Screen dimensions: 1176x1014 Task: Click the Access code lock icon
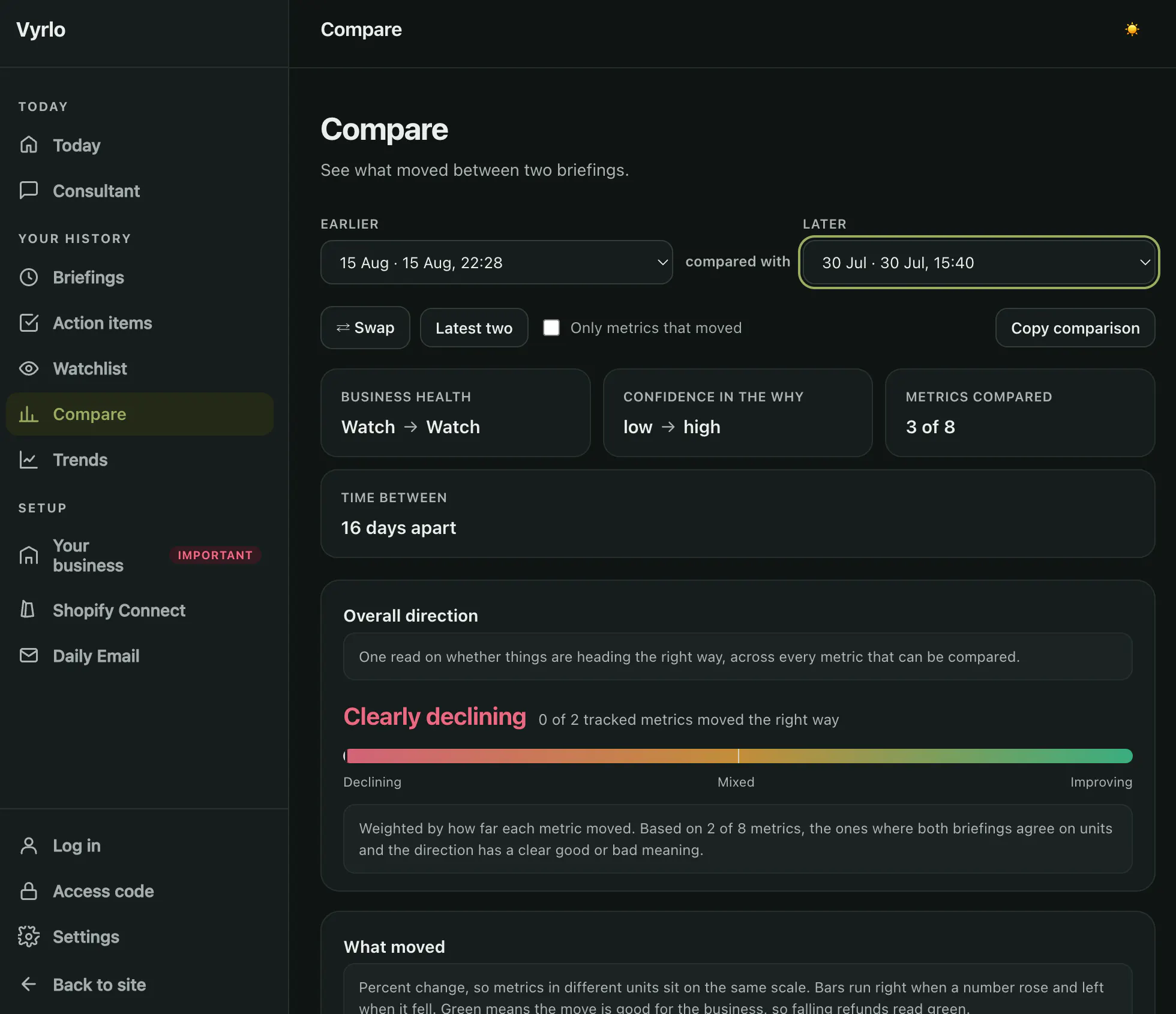pos(29,891)
